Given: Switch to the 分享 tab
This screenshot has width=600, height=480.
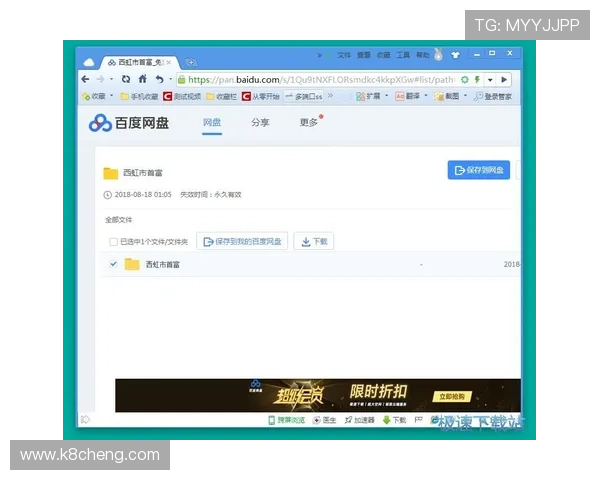Looking at the screenshot, I should pyautogui.click(x=260, y=122).
